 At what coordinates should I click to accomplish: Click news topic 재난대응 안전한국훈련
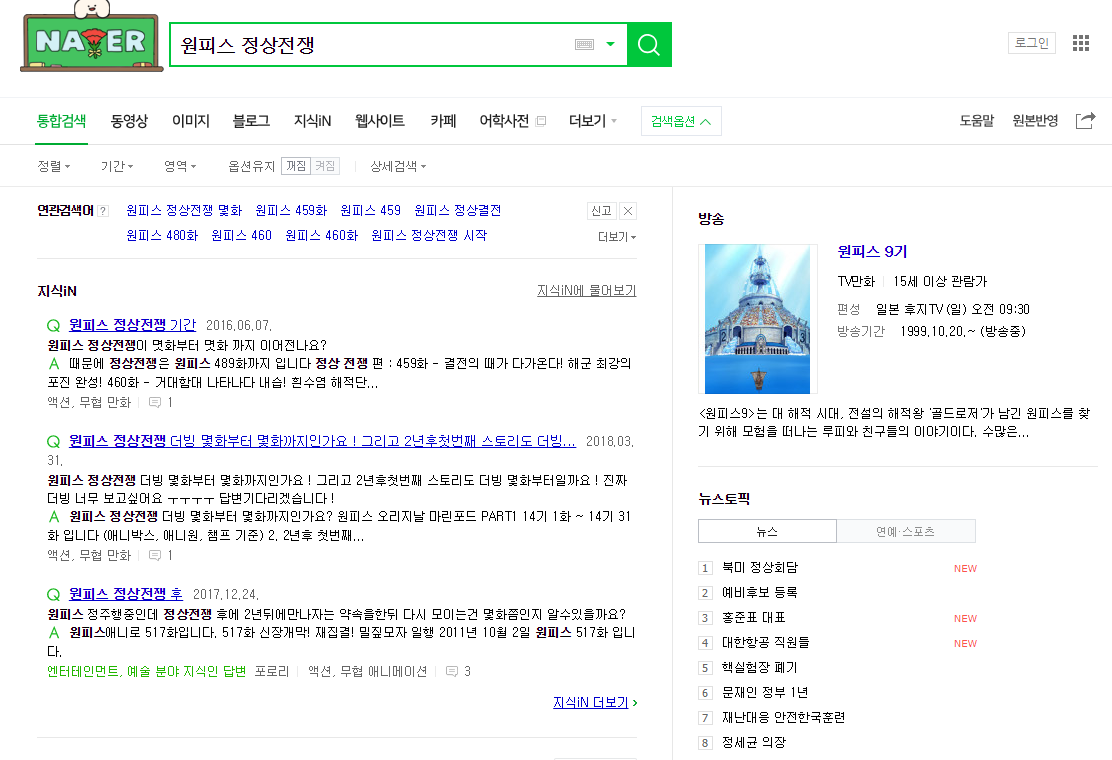point(783,717)
